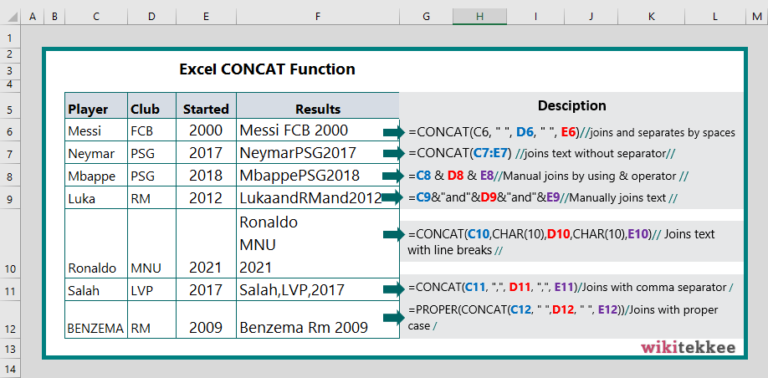768x378 pixels.
Task: Click the Desciption heading cell
Action: 572,106
